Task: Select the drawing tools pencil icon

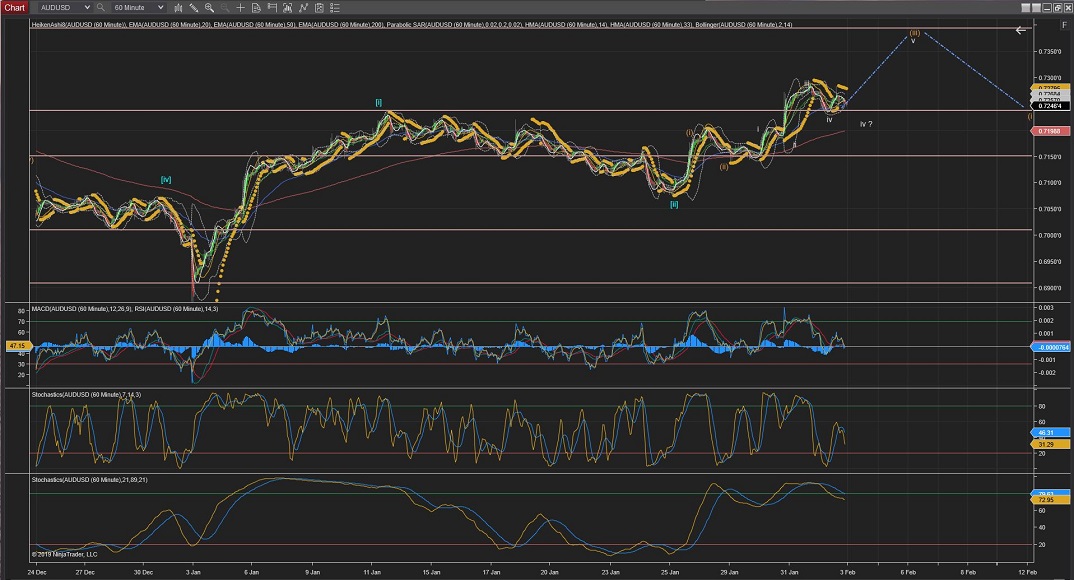Action: [194, 8]
